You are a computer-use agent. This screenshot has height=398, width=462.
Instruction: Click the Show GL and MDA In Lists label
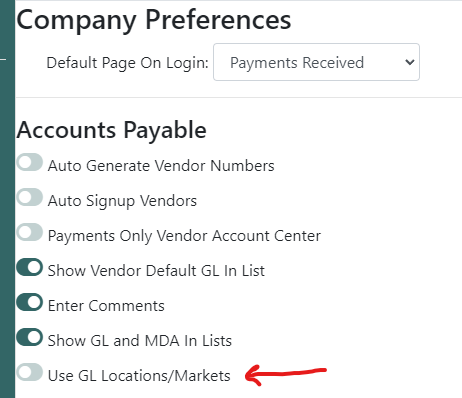[x=140, y=341]
